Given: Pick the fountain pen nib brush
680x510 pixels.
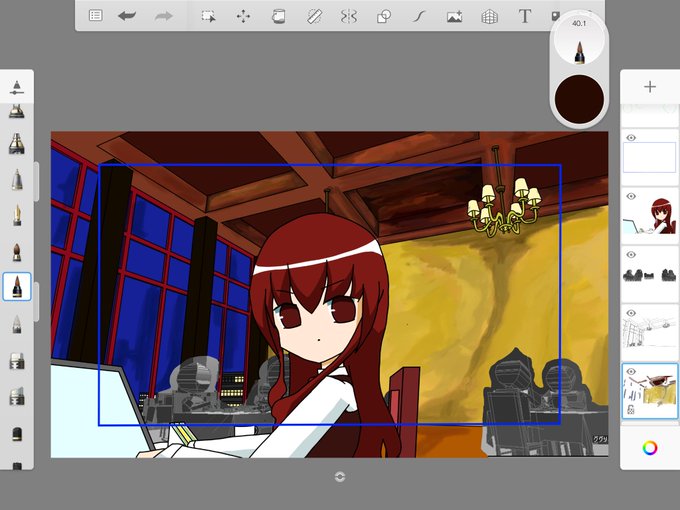Looking at the screenshot, I should tap(17, 215).
